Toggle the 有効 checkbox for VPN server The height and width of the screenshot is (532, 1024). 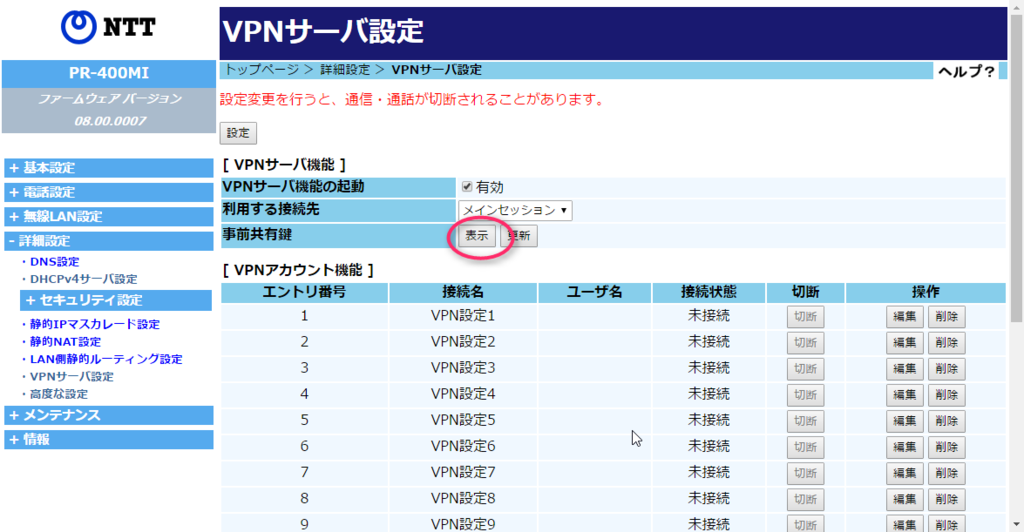click(467, 187)
